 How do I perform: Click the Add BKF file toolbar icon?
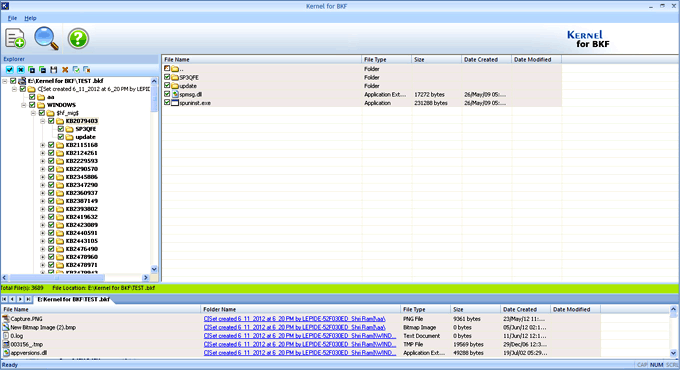click(15, 38)
